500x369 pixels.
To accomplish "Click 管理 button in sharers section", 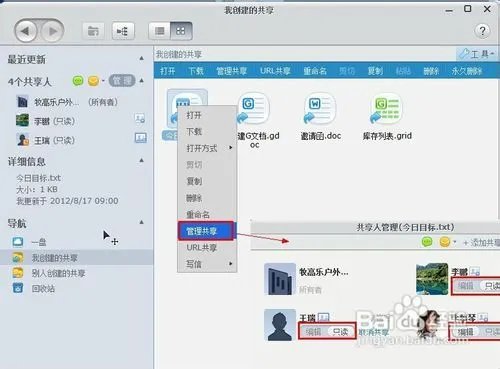I will 122,81.
